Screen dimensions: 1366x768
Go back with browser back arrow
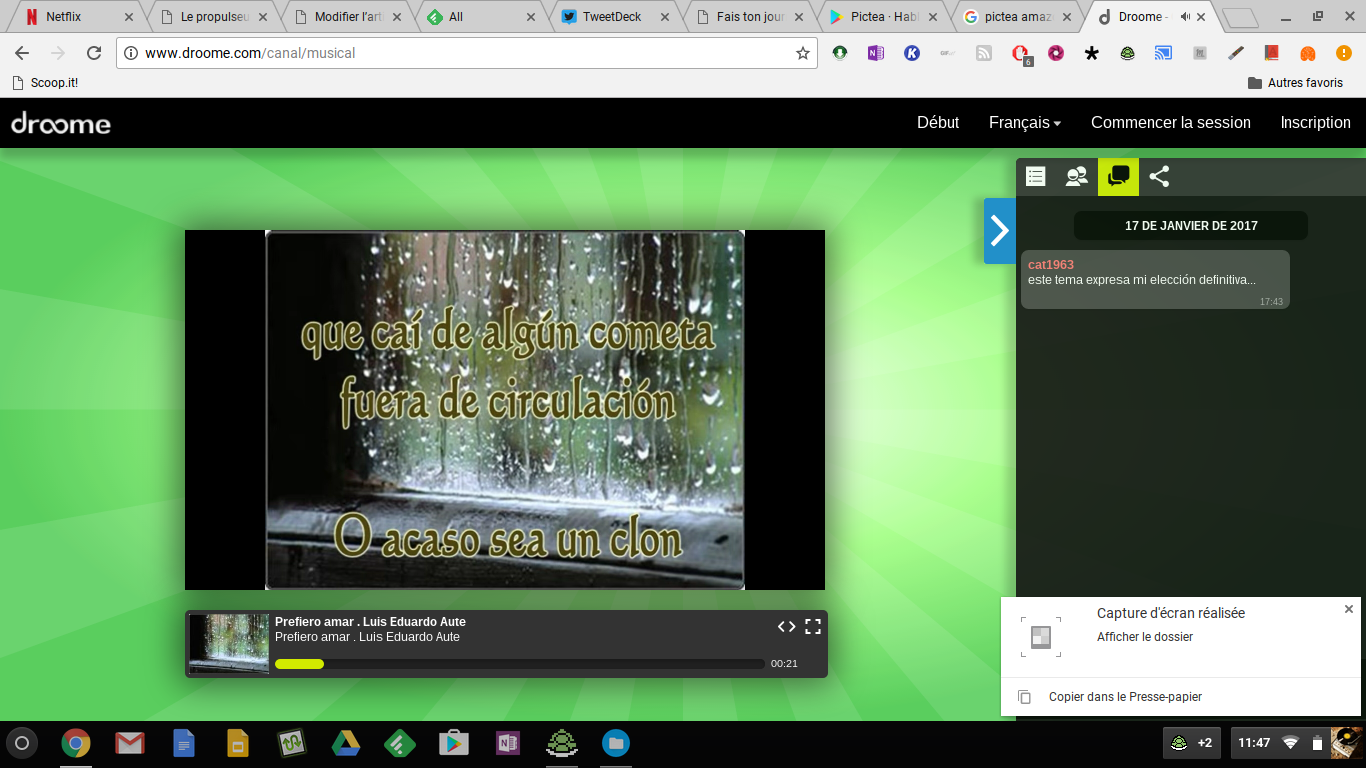[x=22, y=53]
